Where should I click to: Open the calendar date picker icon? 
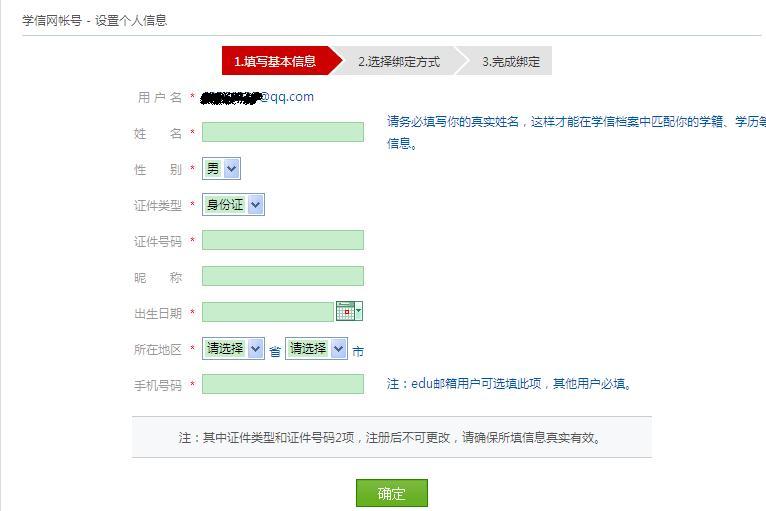[x=349, y=312]
